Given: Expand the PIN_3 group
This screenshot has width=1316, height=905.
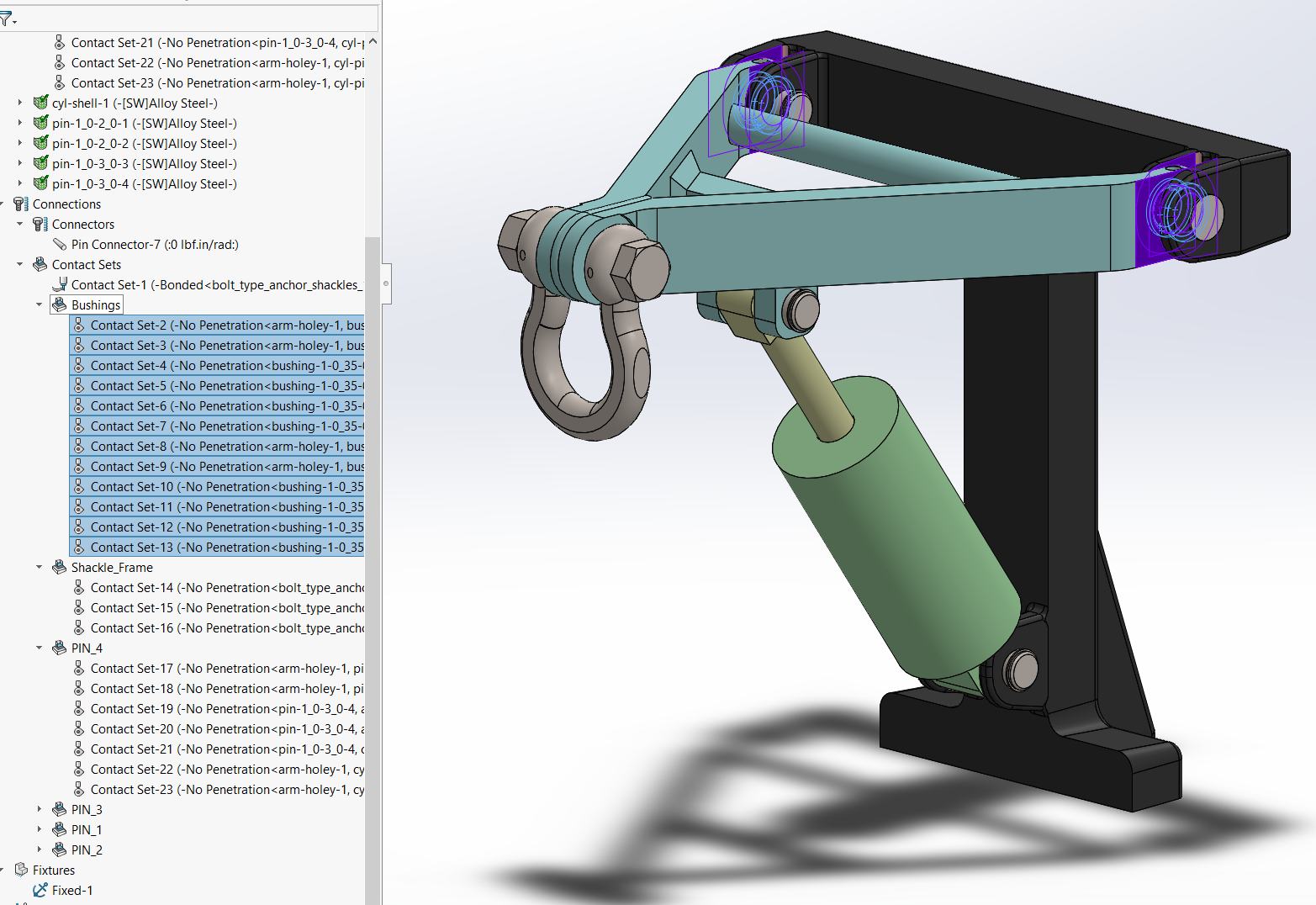Looking at the screenshot, I should click(40, 809).
